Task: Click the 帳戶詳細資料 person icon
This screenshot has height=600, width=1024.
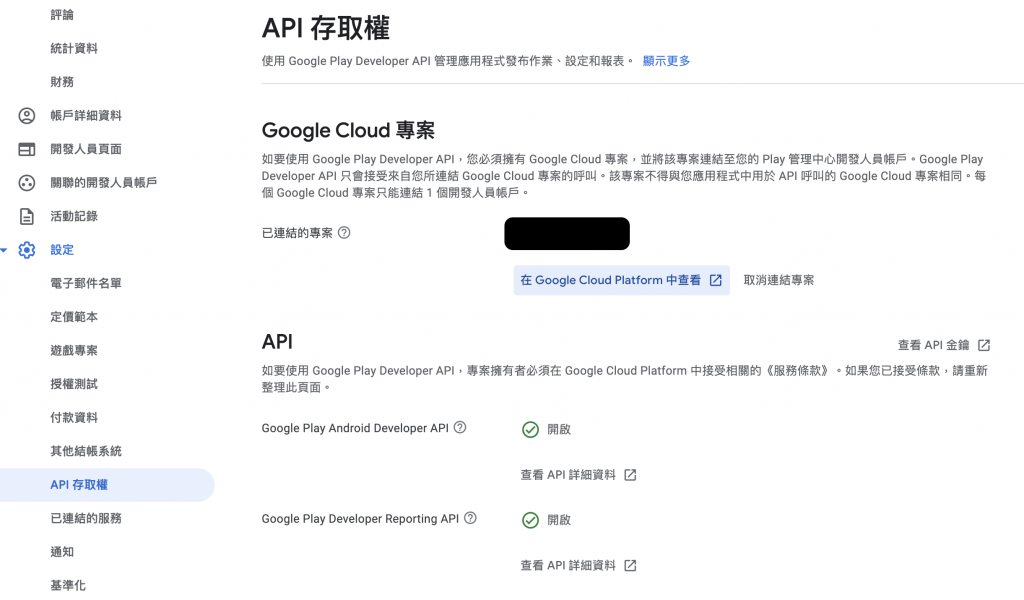Action: click(x=27, y=116)
